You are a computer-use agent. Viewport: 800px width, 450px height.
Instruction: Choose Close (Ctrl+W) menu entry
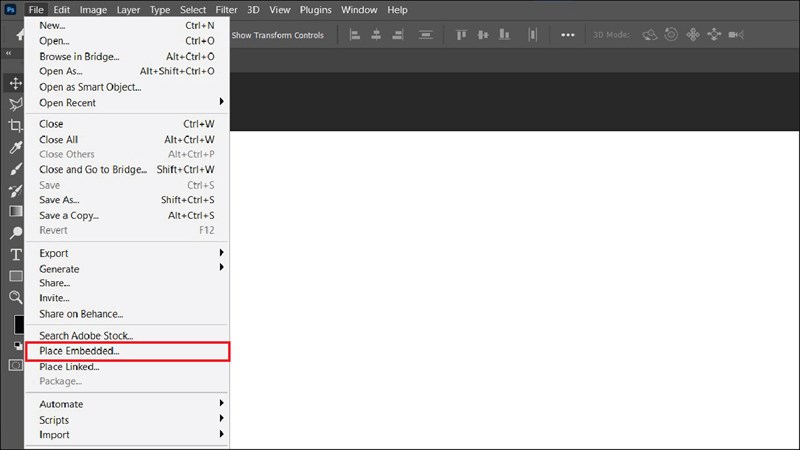127,123
